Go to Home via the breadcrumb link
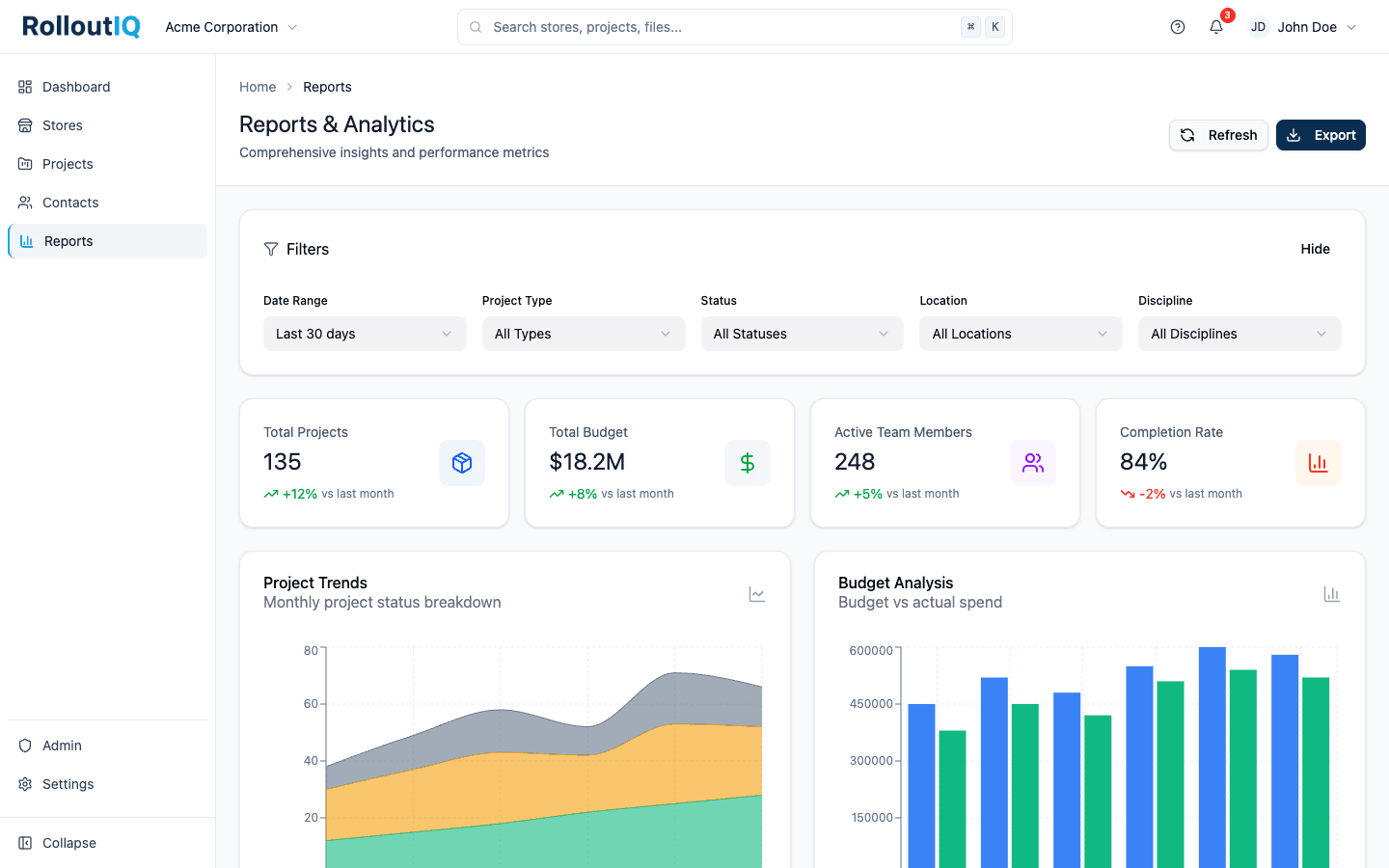The height and width of the screenshot is (868, 1389). point(258,87)
